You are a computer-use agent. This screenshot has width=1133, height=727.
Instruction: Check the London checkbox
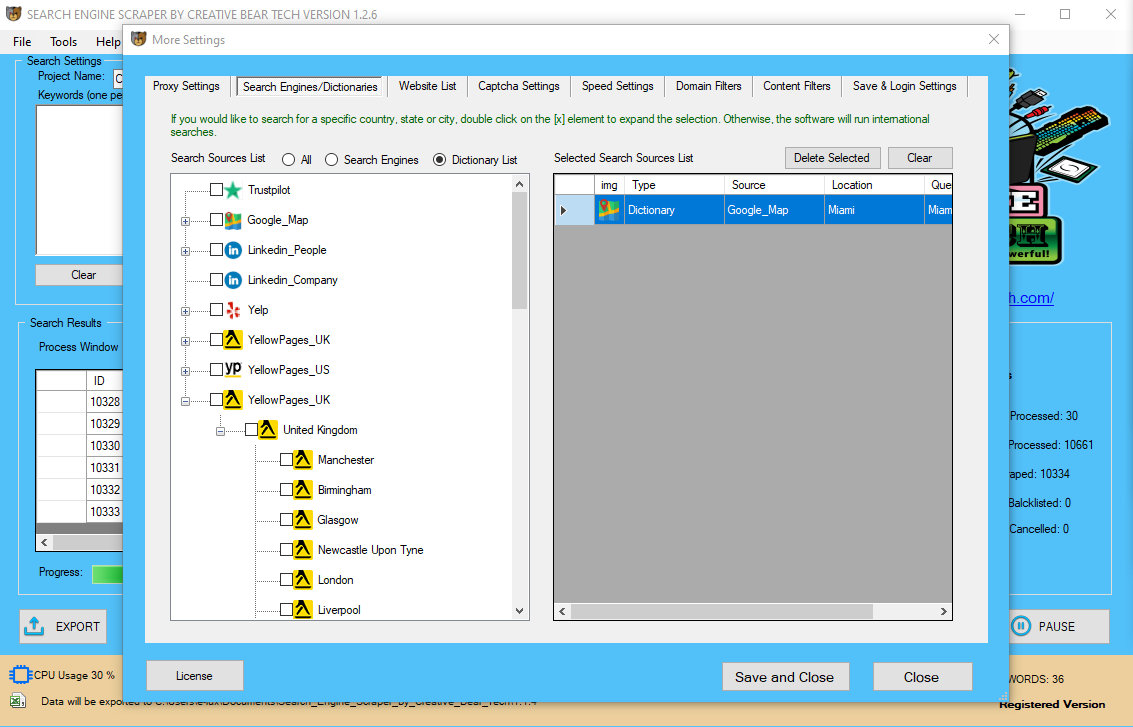tap(286, 580)
